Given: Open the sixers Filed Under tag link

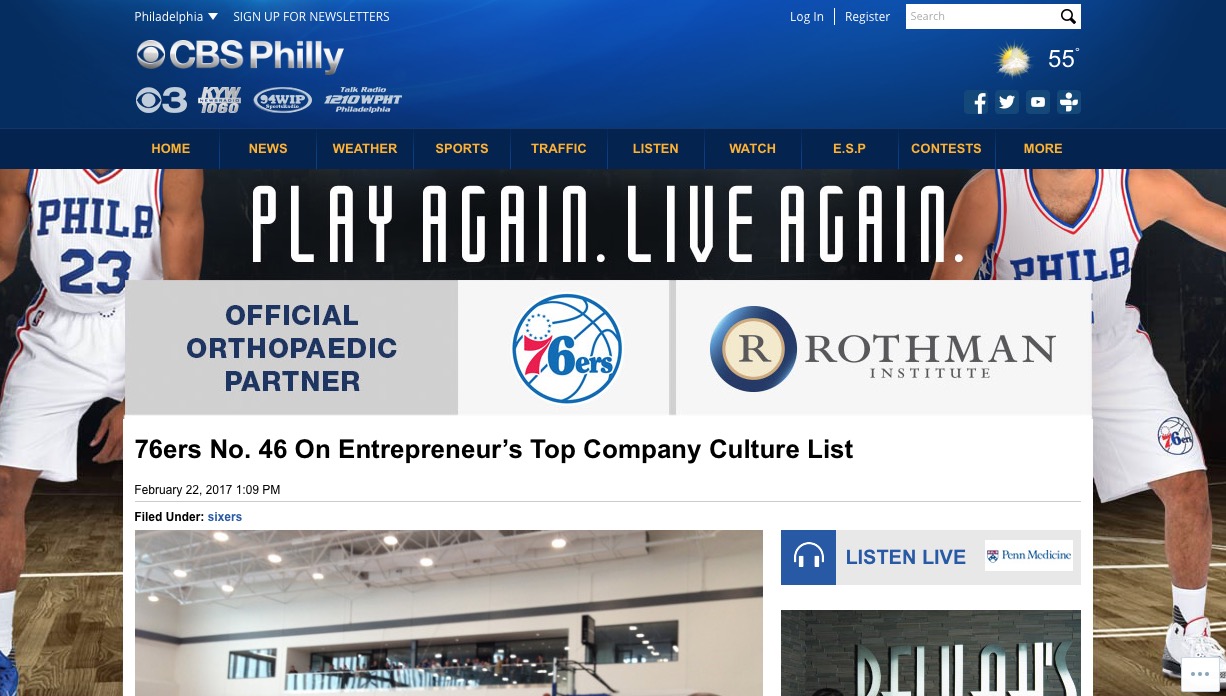Looking at the screenshot, I should point(225,517).
